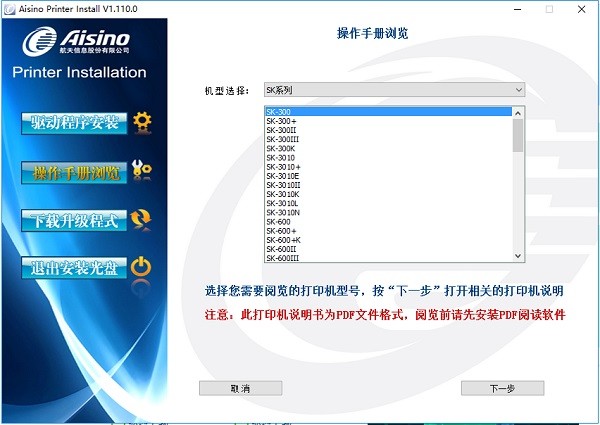The height and width of the screenshot is (425, 600).
Task: Select SK-600+K in model list
Action: tap(388, 240)
